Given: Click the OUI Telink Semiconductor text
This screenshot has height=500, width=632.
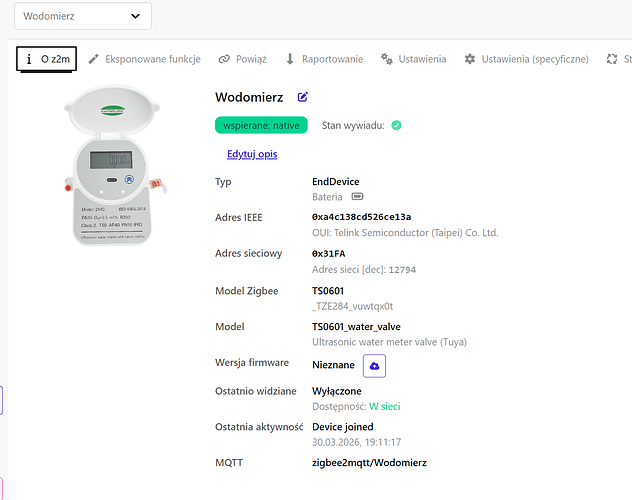Looking at the screenshot, I should tap(405, 233).
